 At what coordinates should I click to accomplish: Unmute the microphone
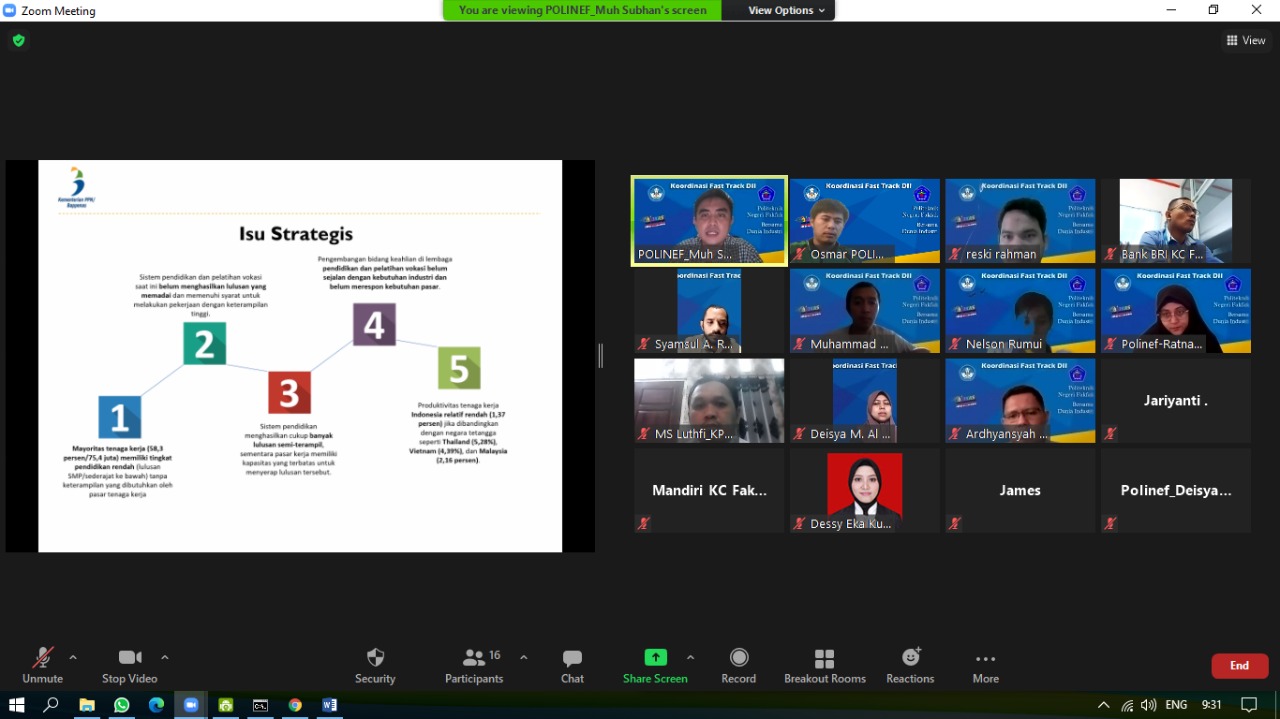point(42,665)
